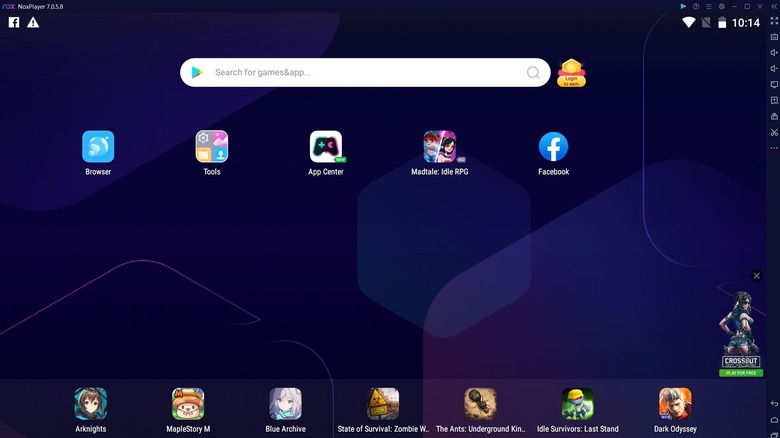This screenshot has height=438, width=780.
Task: Click Play For Free on Crossout ad
Action: click(740, 373)
